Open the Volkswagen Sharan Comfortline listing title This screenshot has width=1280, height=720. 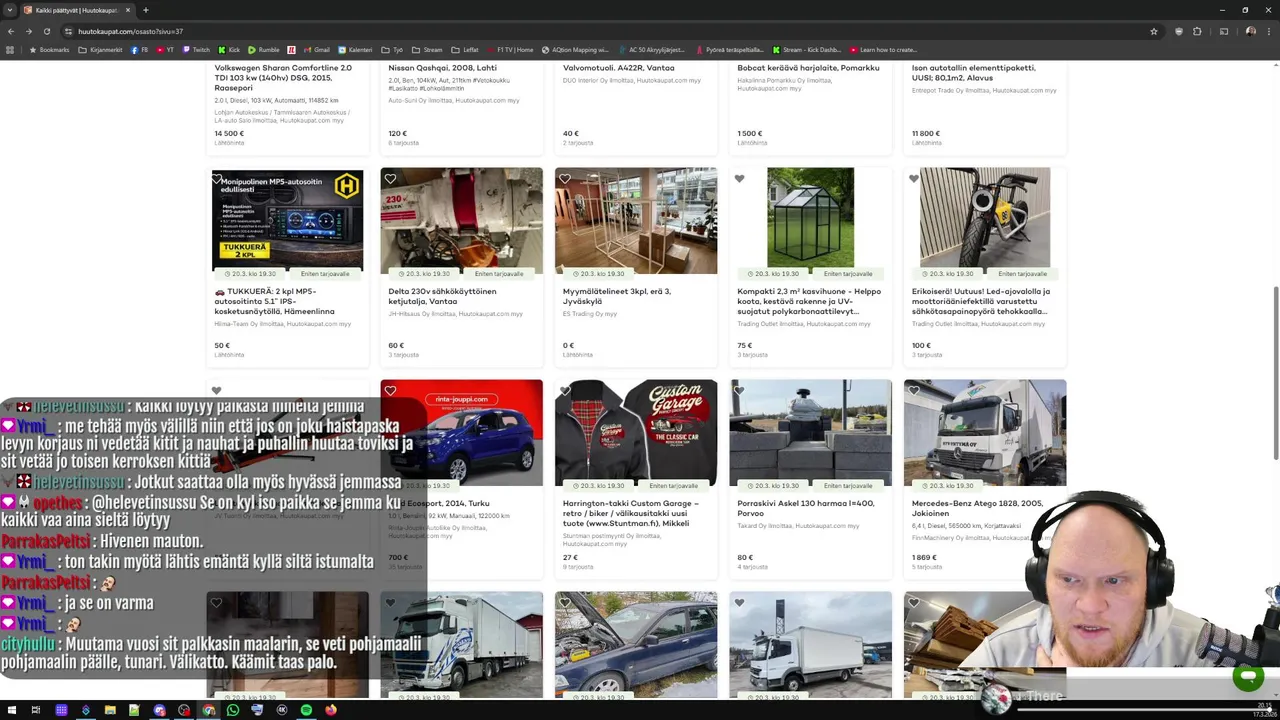click(283, 78)
